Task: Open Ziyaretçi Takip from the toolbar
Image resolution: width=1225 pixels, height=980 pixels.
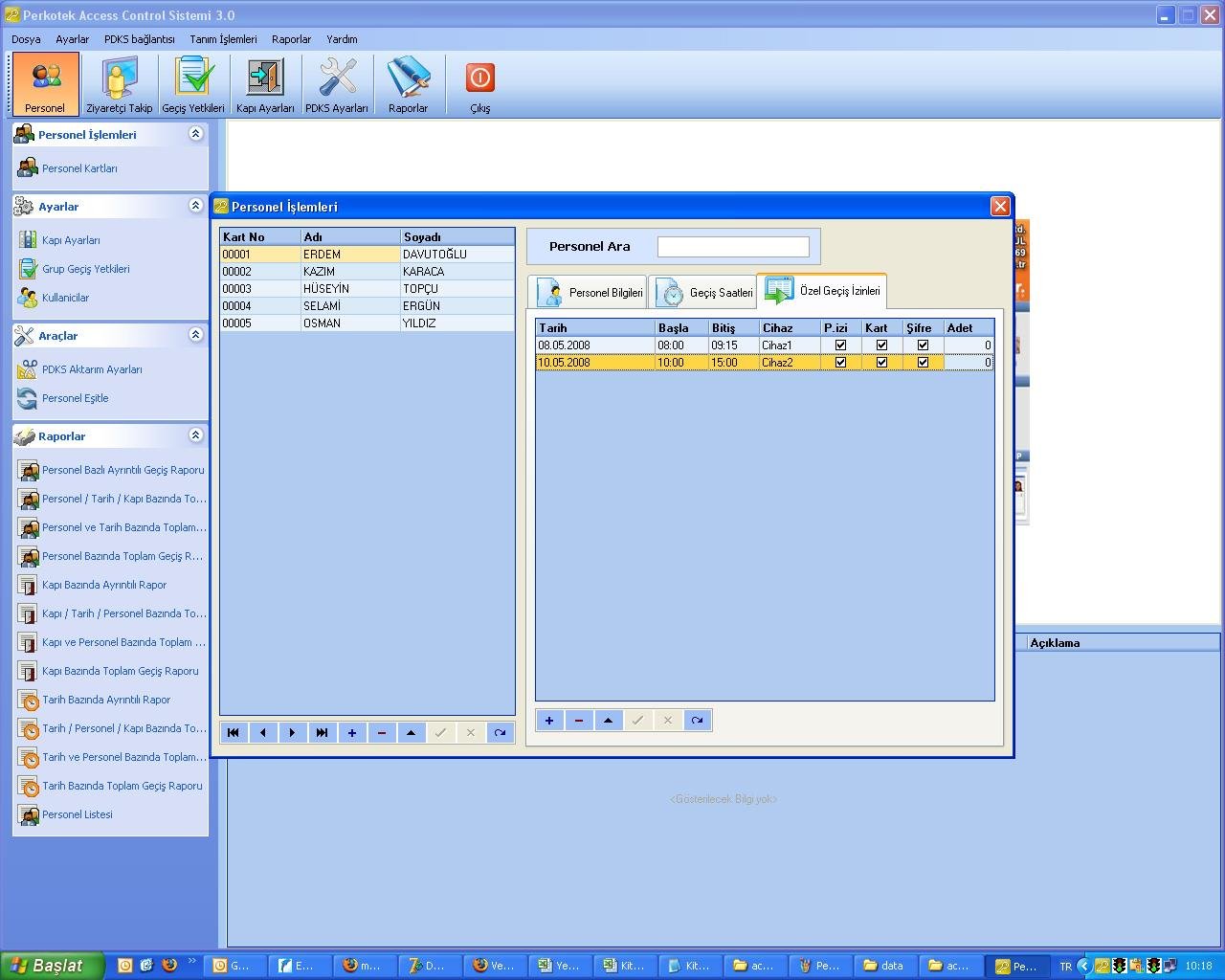Action: pos(118,83)
